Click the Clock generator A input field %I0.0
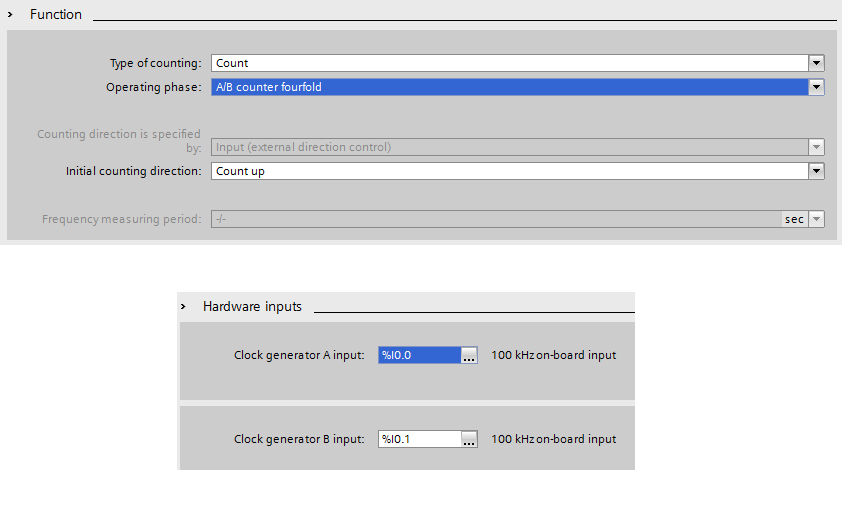This screenshot has width=842, height=511. 419,355
